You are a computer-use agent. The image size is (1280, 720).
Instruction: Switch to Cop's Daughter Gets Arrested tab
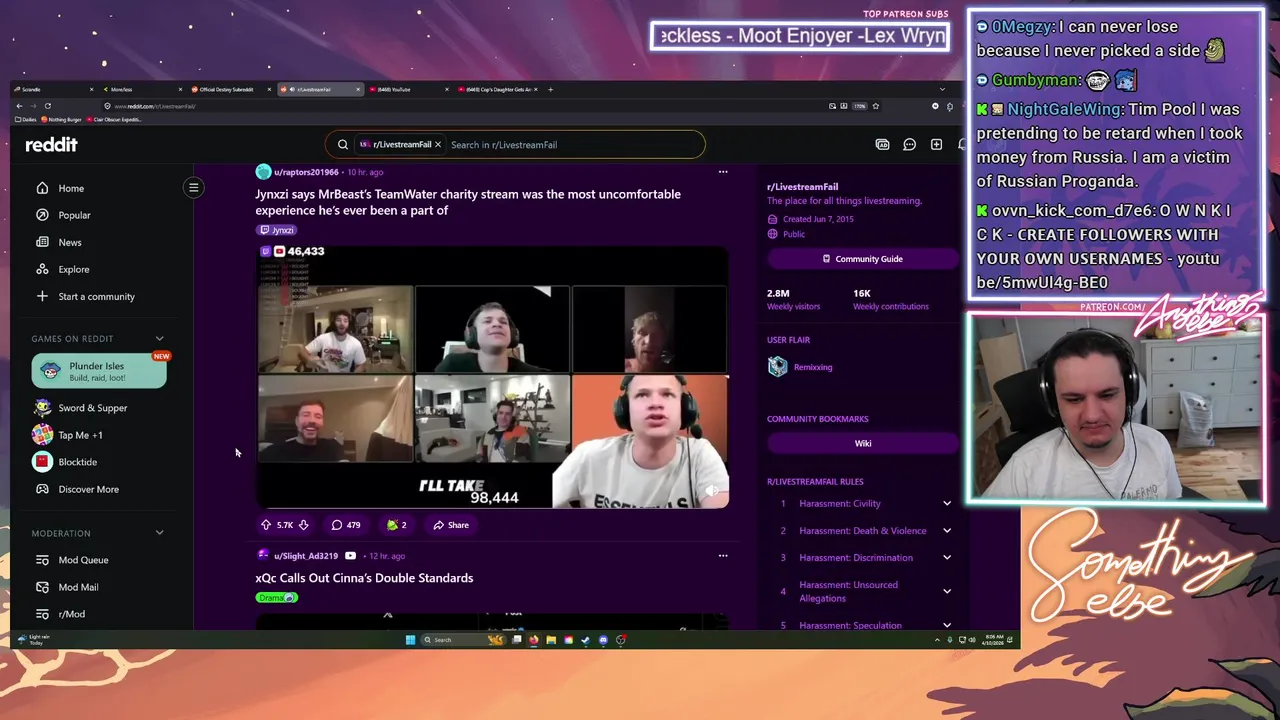(498, 89)
